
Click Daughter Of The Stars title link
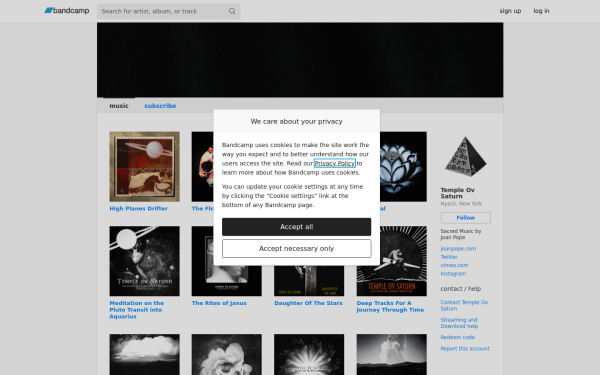click(308, 303)
